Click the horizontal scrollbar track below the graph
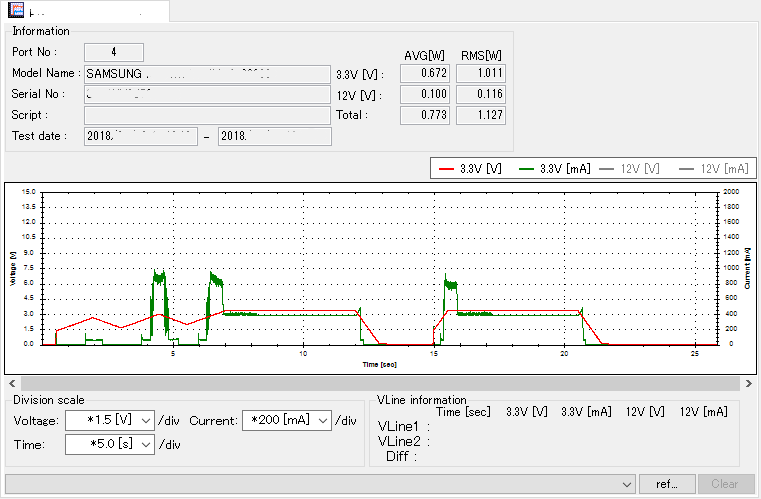Screen dimensions: 761x499 (380, 383)
